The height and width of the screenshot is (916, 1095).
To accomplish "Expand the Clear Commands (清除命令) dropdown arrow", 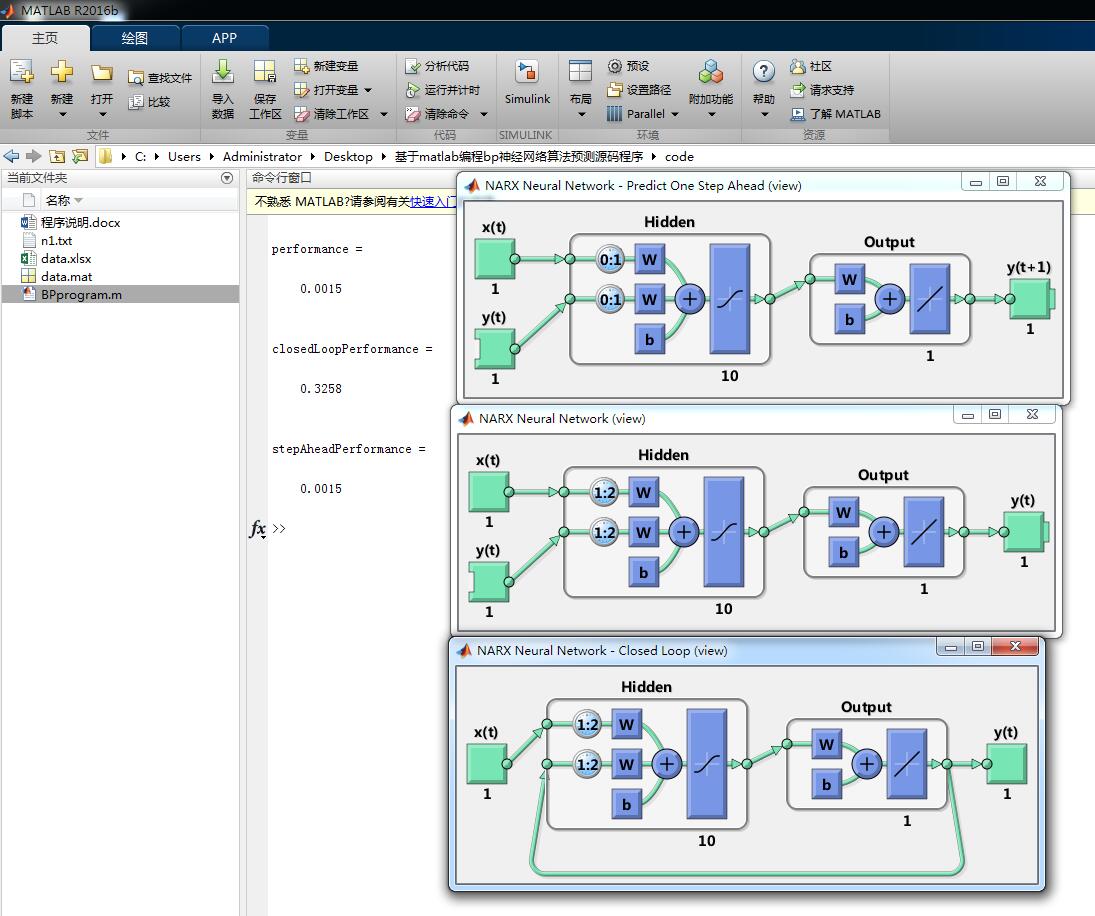I will 483,114.
